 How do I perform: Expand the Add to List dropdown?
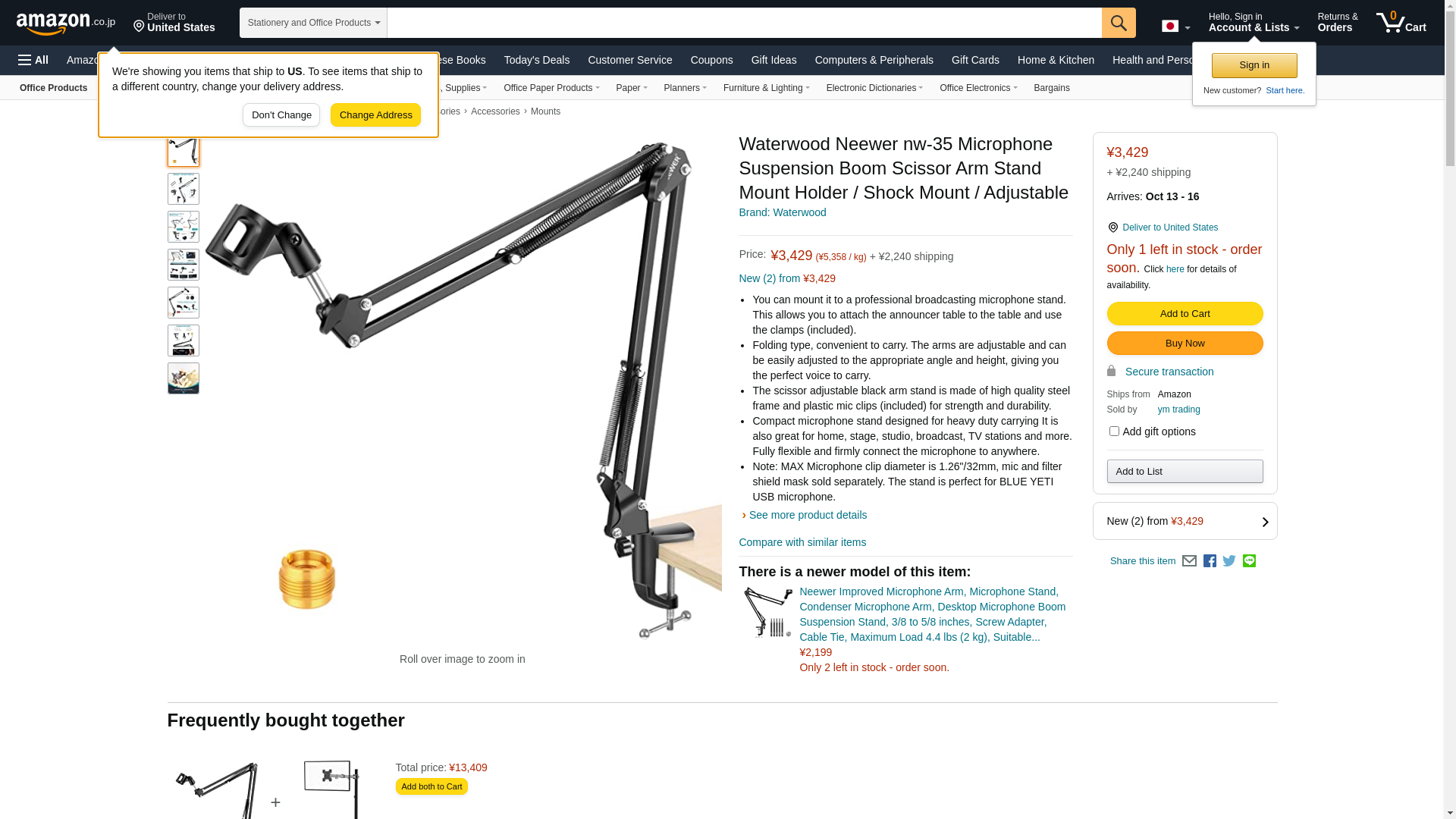click(x=1185, y=472)
